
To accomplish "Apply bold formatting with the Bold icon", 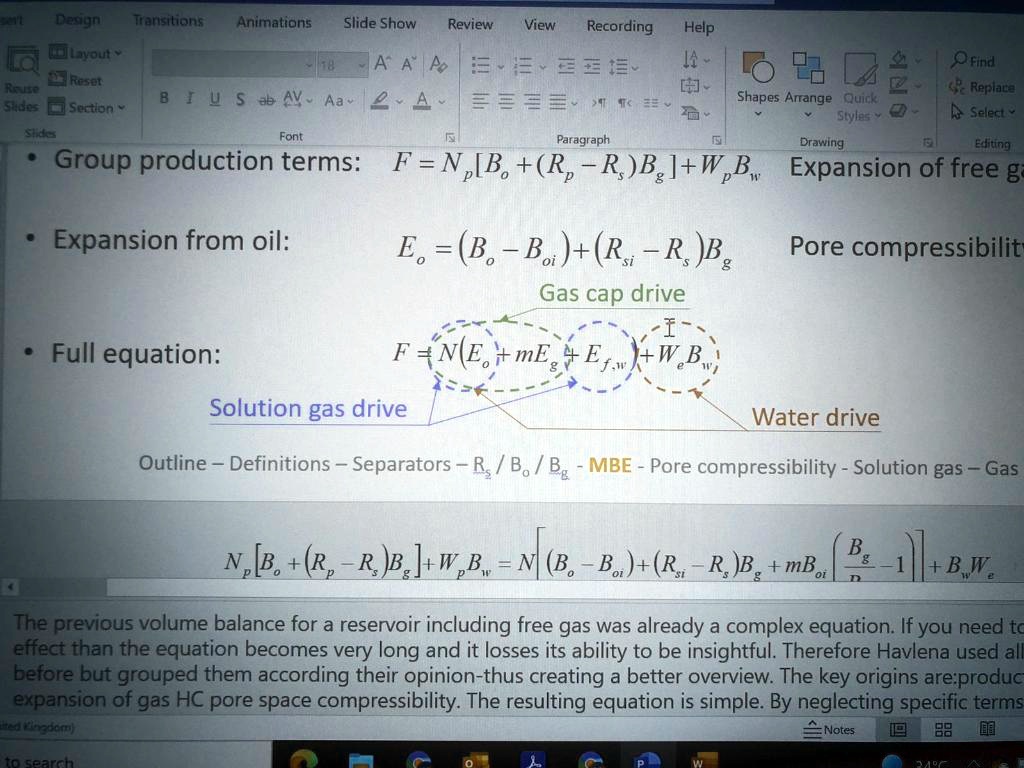I will pyautogui.click(x=163, y=98).
